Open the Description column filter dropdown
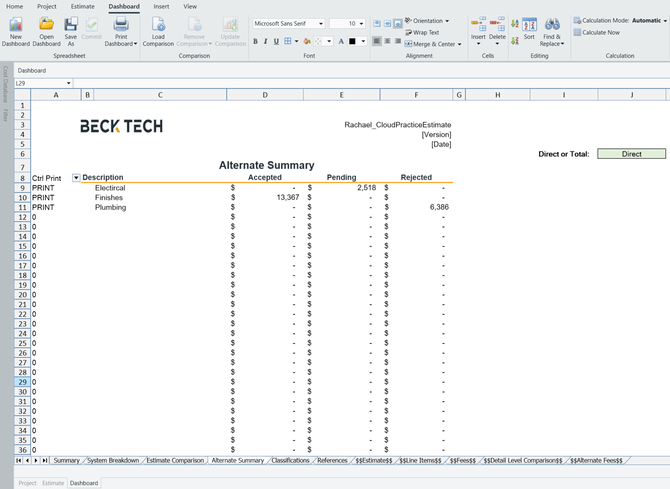The height and width of the screenshot is (489, 670). point(76,178)
